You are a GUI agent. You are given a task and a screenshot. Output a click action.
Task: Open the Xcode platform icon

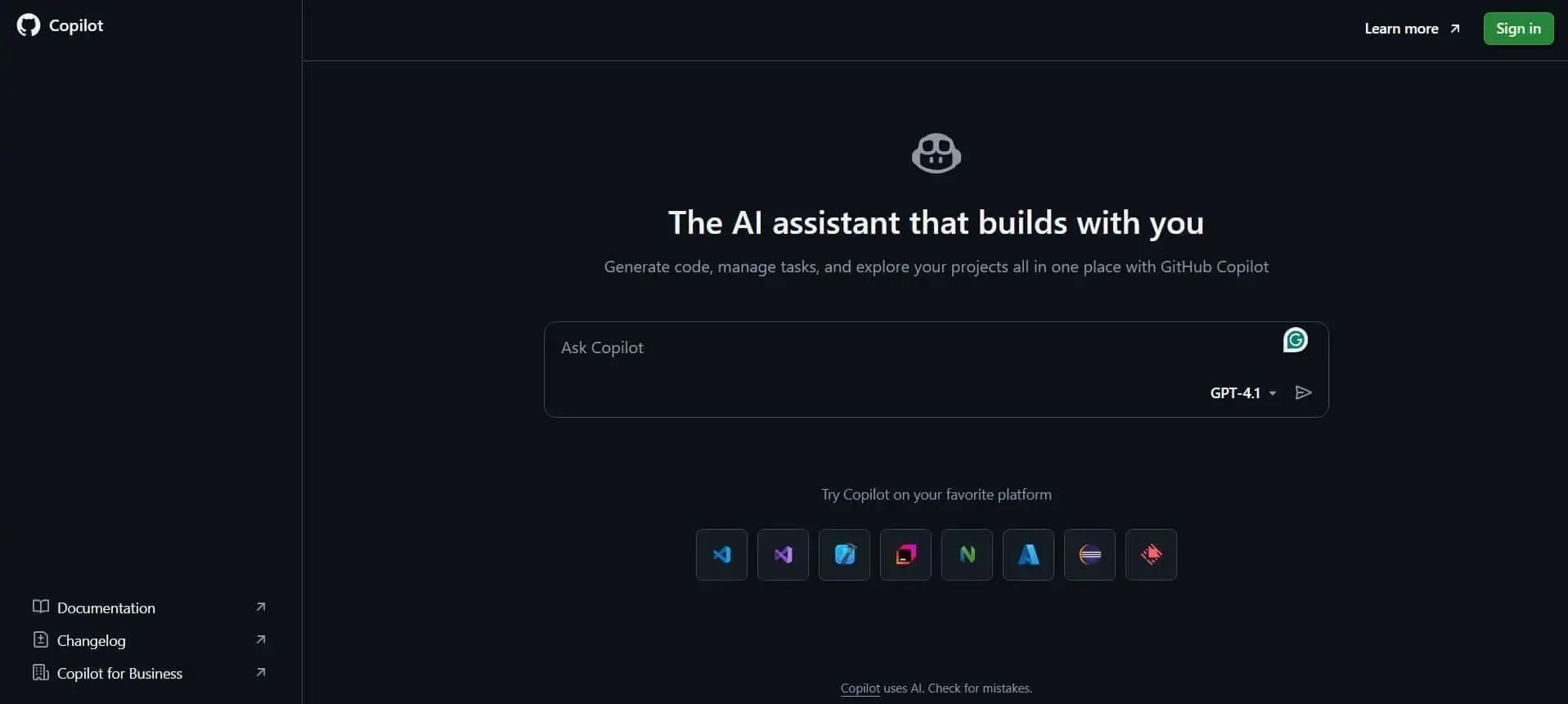tap(844, 554)
